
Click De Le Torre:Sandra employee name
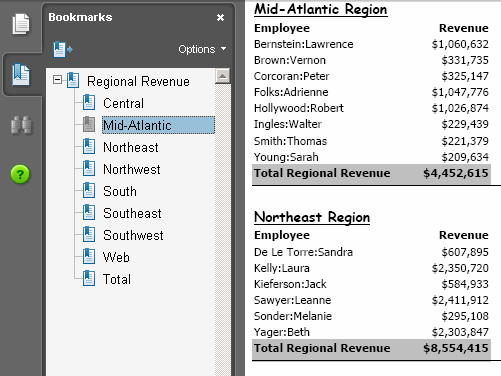[x=303, y=252]
